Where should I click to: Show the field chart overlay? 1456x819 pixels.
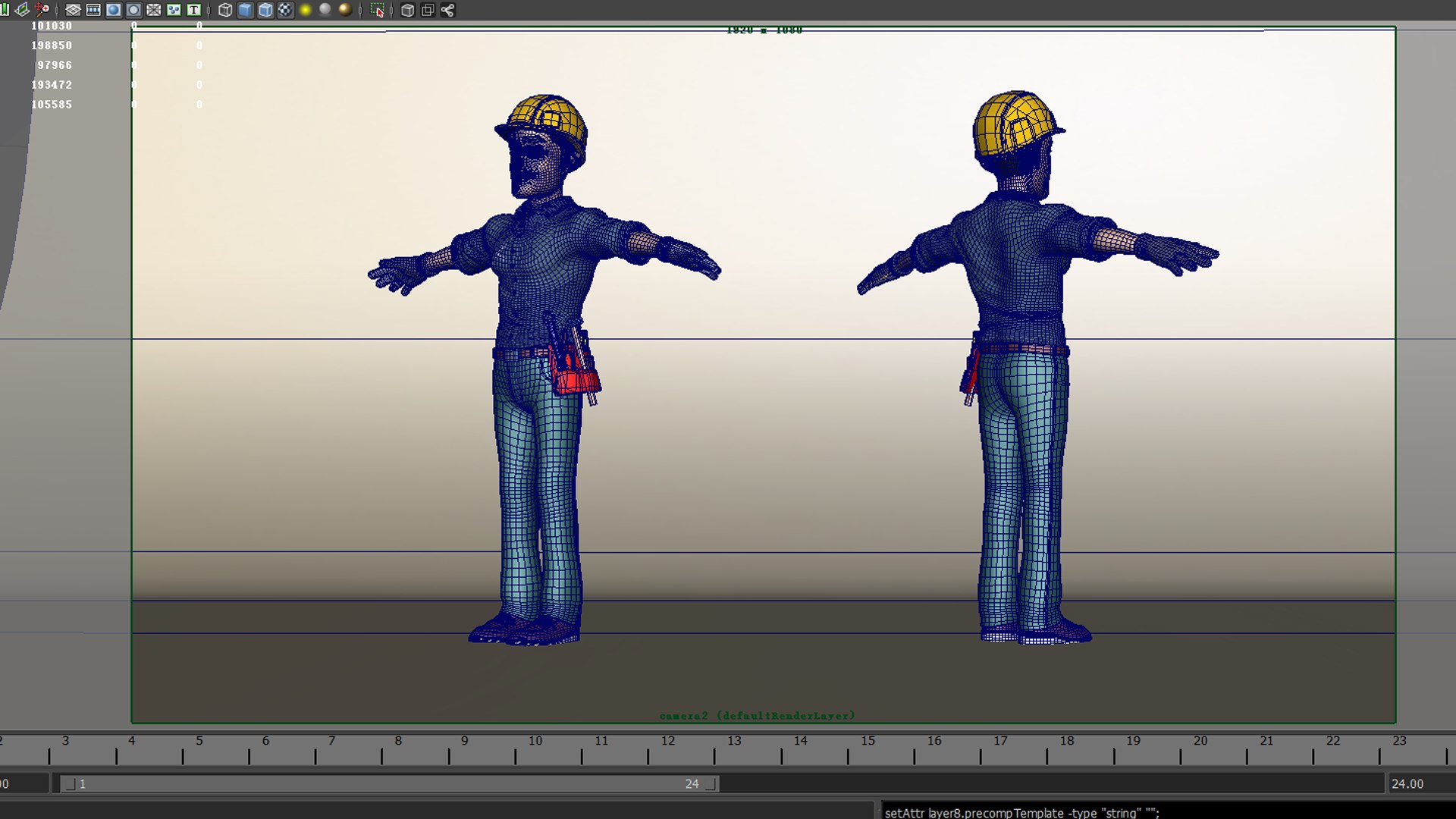154,10
